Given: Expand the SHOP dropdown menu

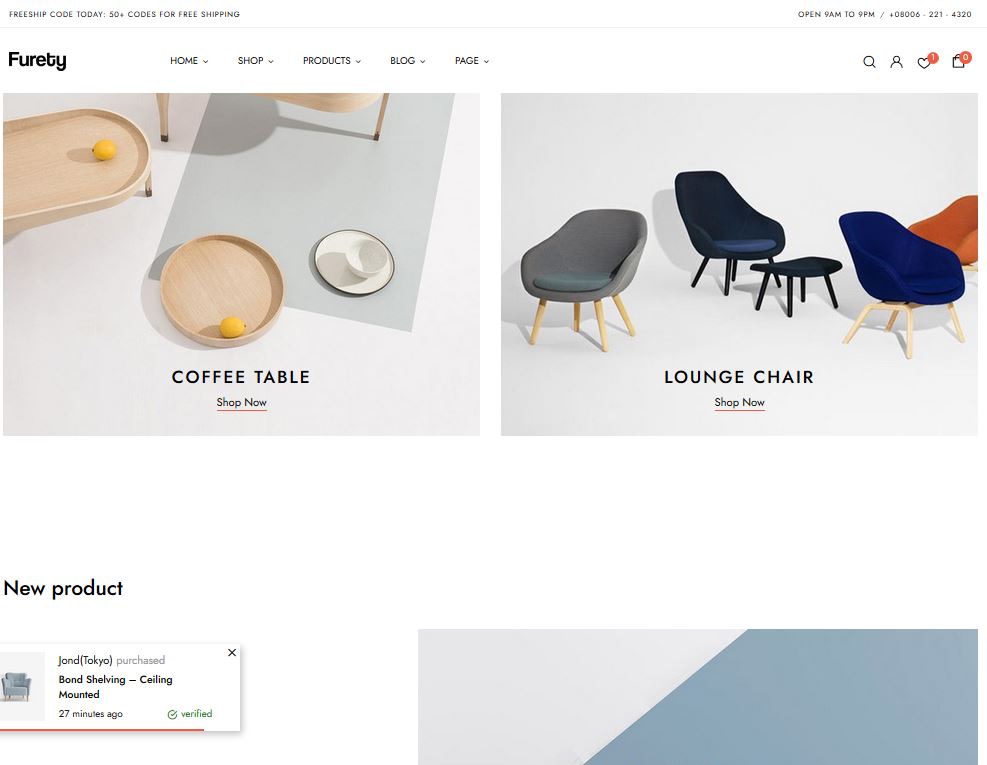Looking at the screenshot, I should click(256, 61).
